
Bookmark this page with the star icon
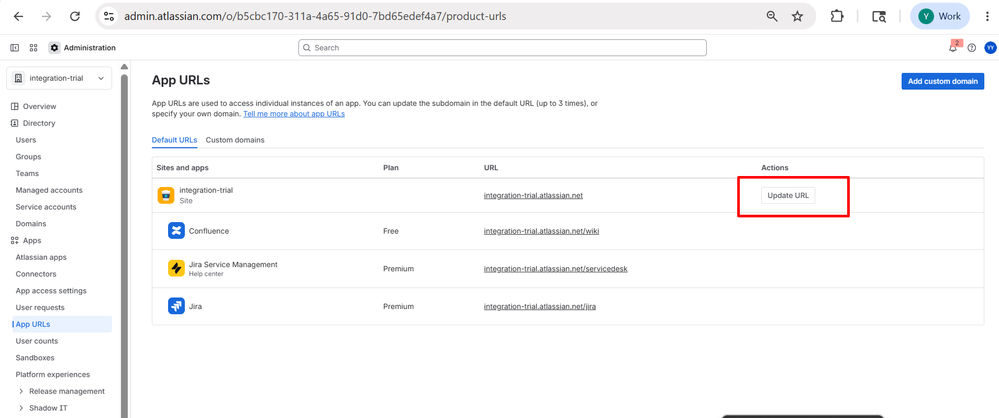click(x=797, y=17)
